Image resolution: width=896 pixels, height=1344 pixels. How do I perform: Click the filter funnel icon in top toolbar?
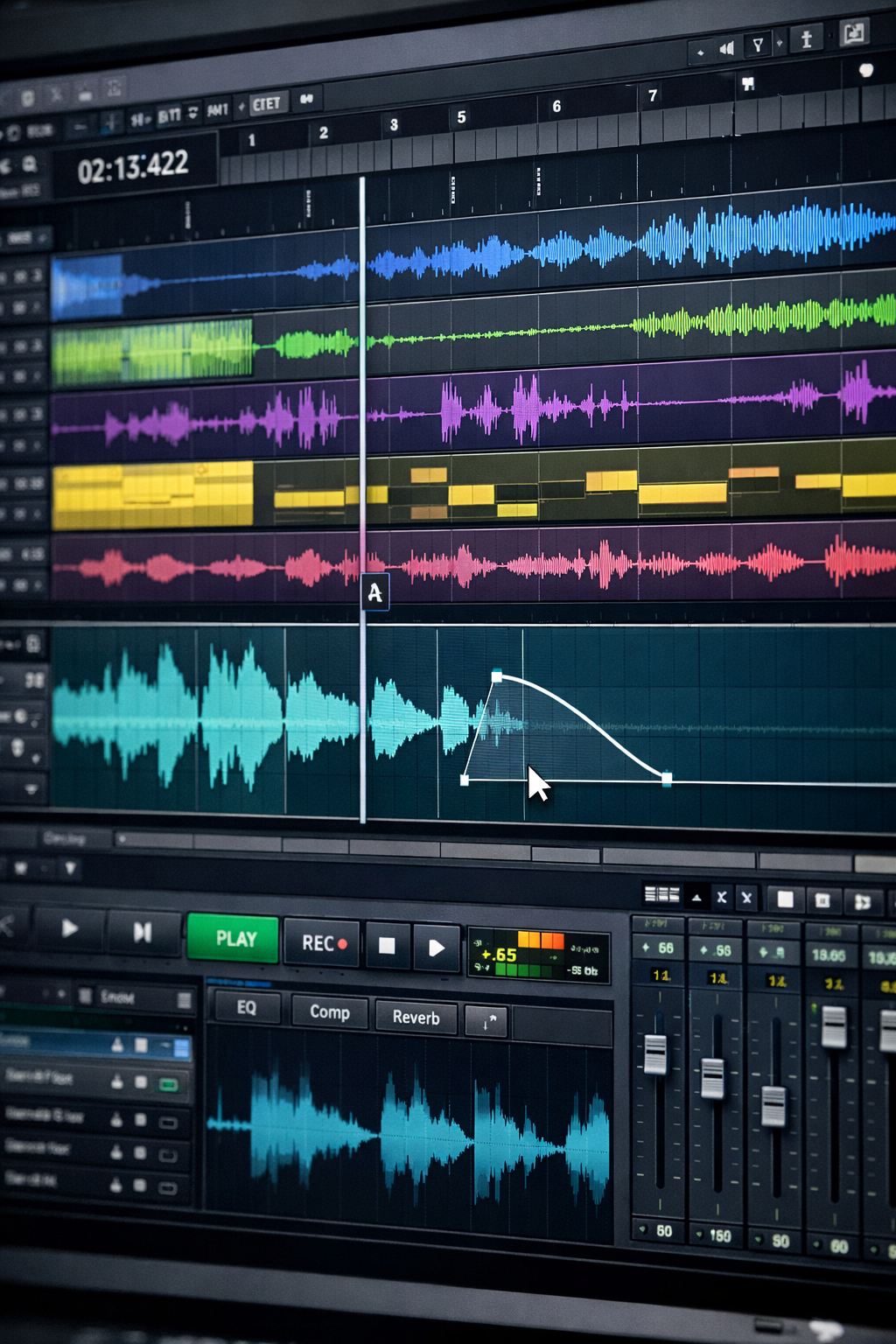pos(758,45)
